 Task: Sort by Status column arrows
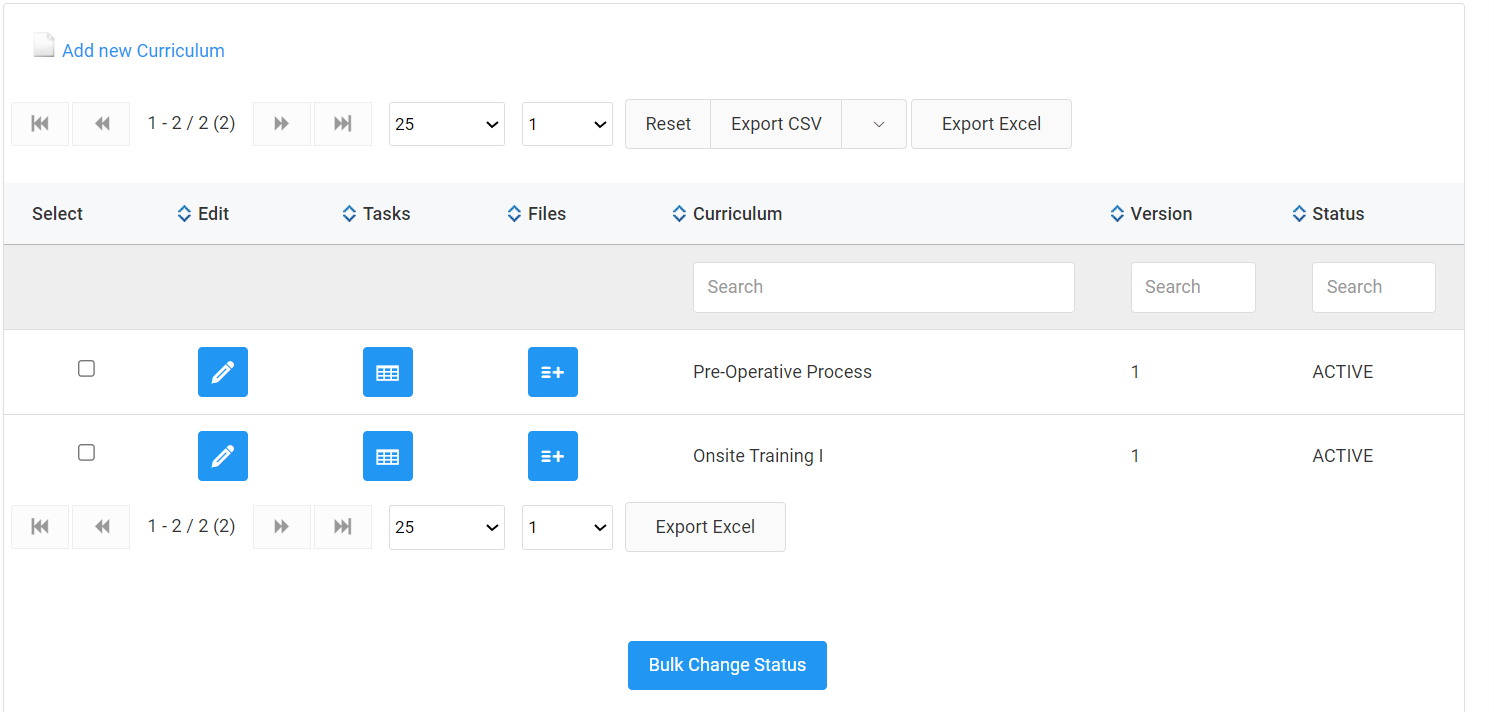(1299, 214)
